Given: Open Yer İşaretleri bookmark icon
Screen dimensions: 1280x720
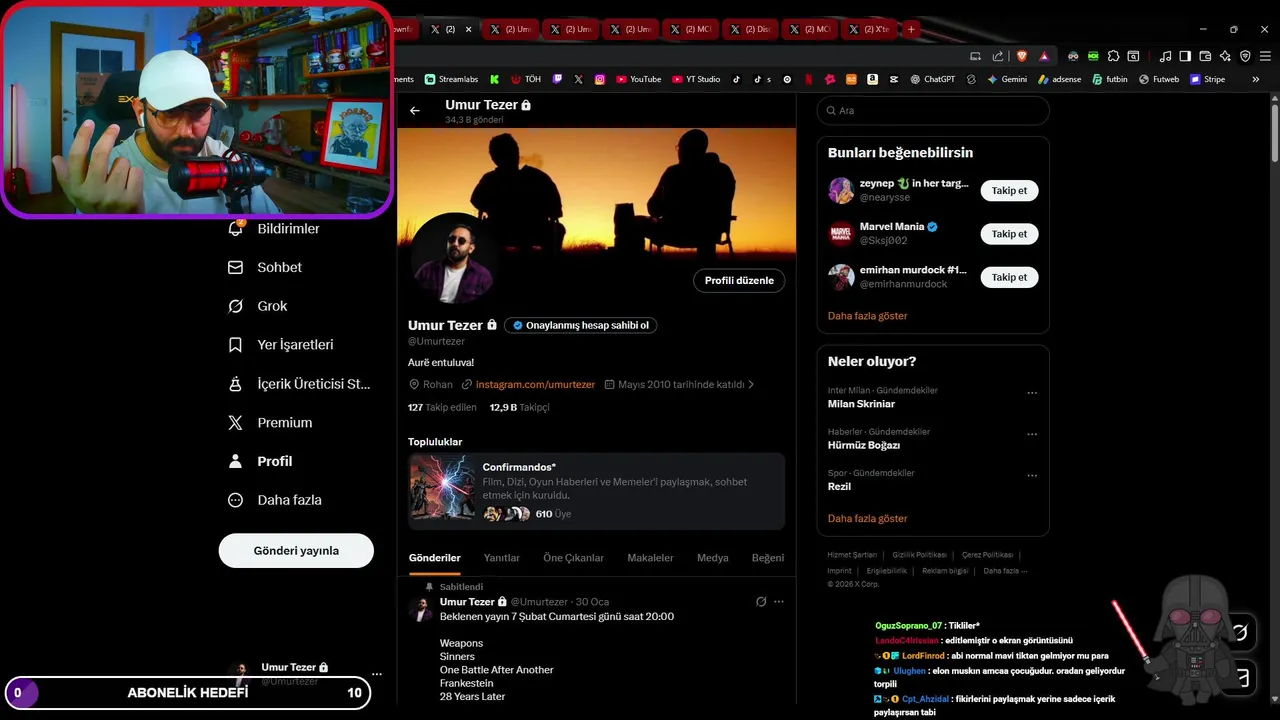Looking at the screenshot, I should [235, 345].
